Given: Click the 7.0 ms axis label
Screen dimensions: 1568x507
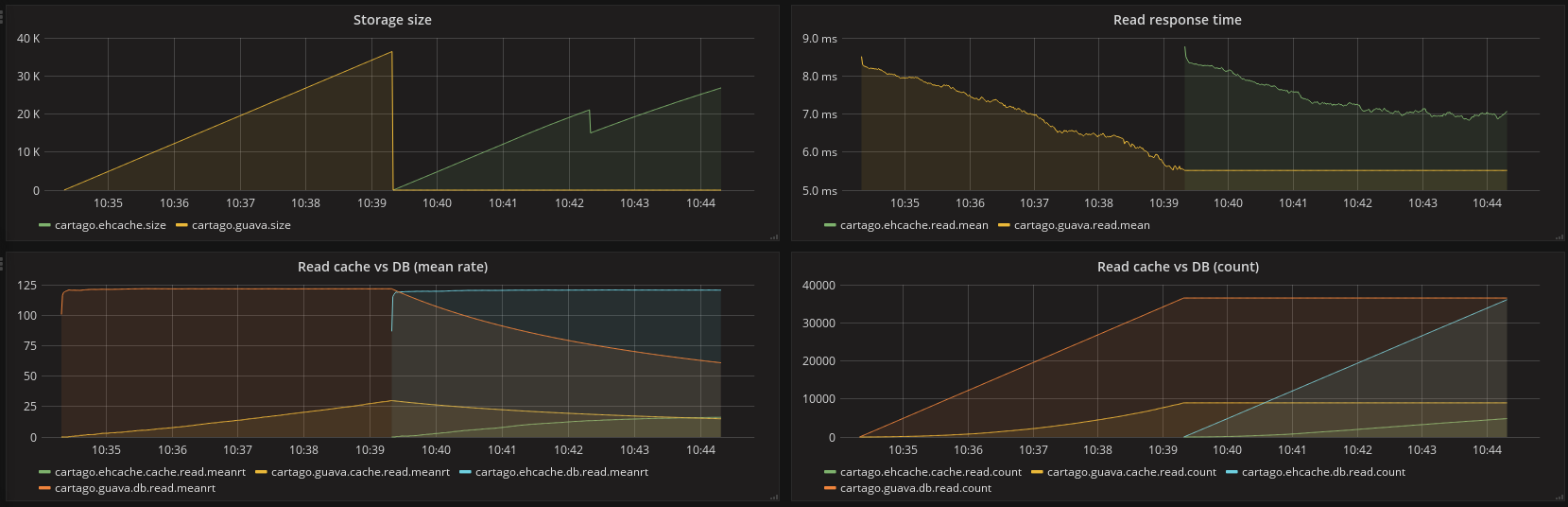Looking at the screenshot, I should pyautogui.click(x=819, y=114).
